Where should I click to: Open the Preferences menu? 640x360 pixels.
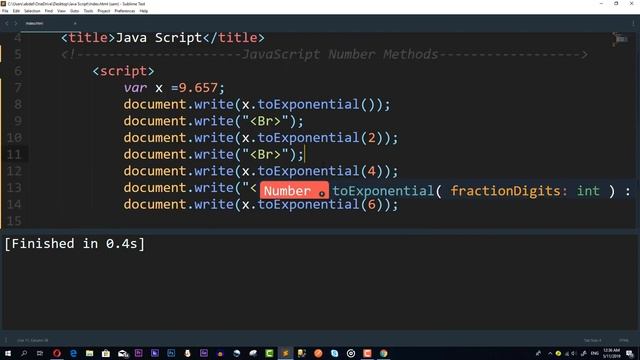click(124, 11)
